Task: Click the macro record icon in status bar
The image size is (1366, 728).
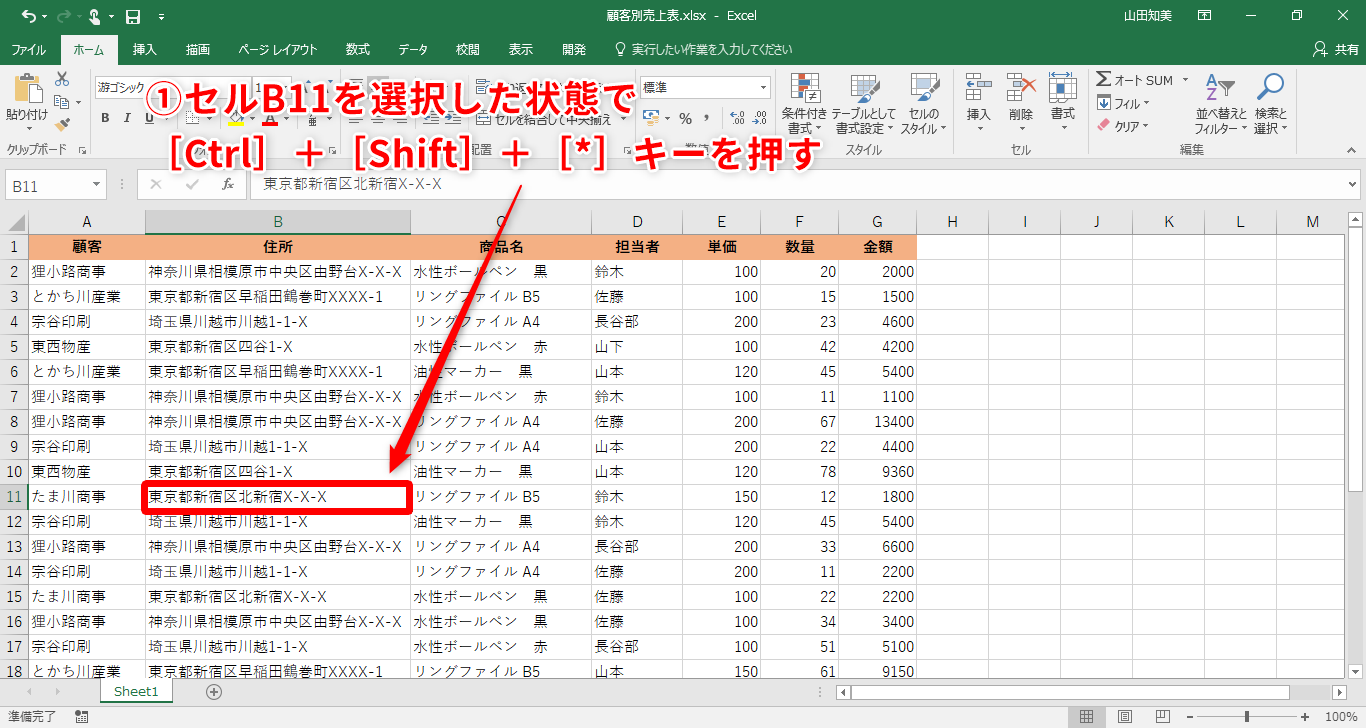Action: (x=81, y=716)
